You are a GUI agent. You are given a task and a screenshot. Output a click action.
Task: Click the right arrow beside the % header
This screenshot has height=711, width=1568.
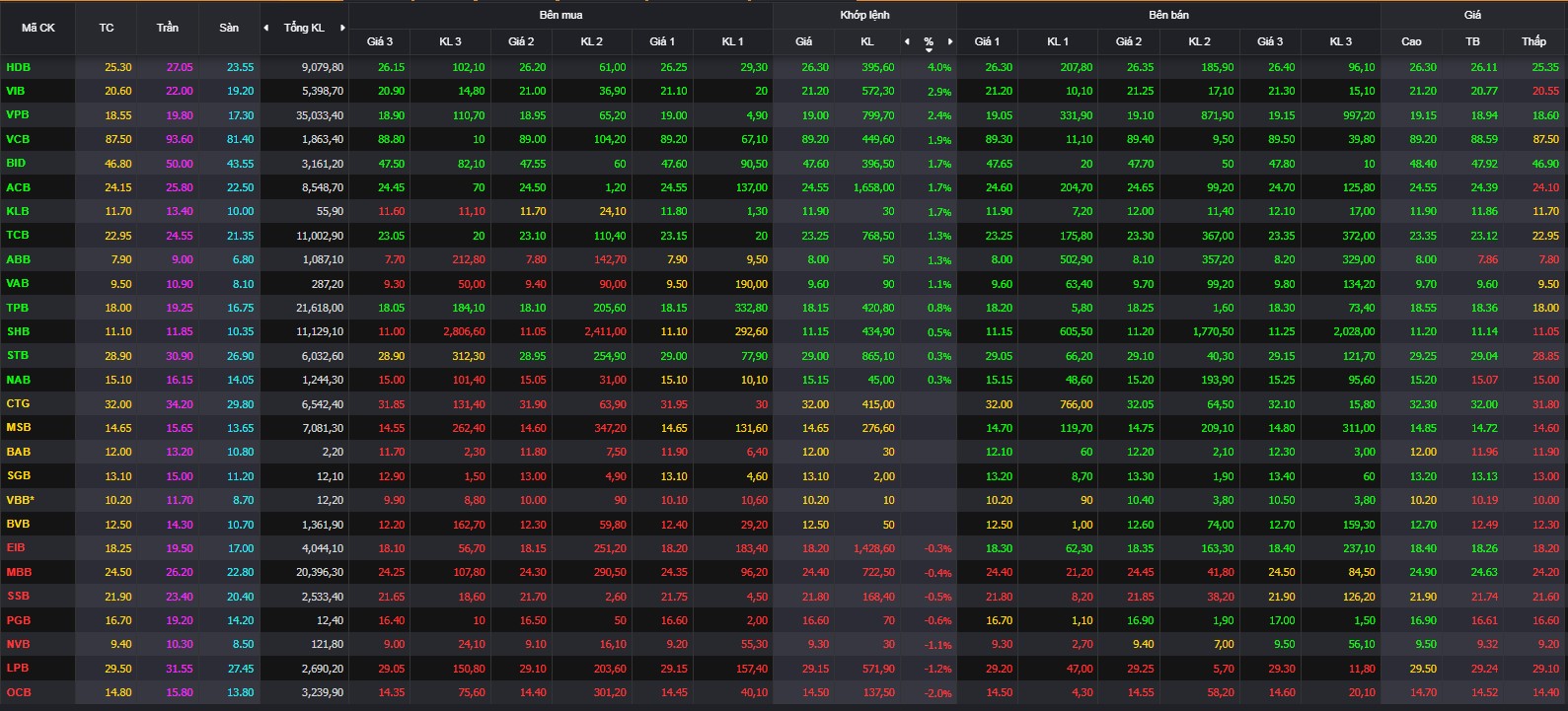tap(950, 41)
